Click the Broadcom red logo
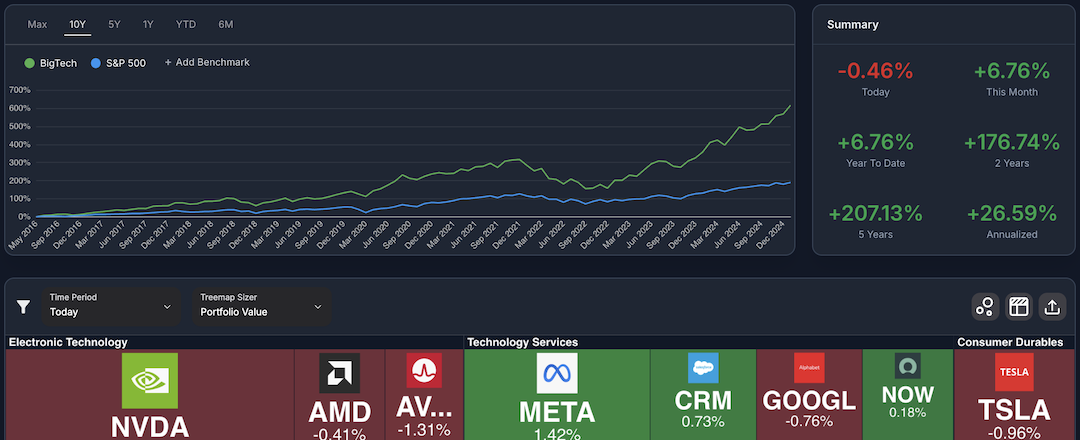Screen dimensions: 1080x440 click(424, 370)
